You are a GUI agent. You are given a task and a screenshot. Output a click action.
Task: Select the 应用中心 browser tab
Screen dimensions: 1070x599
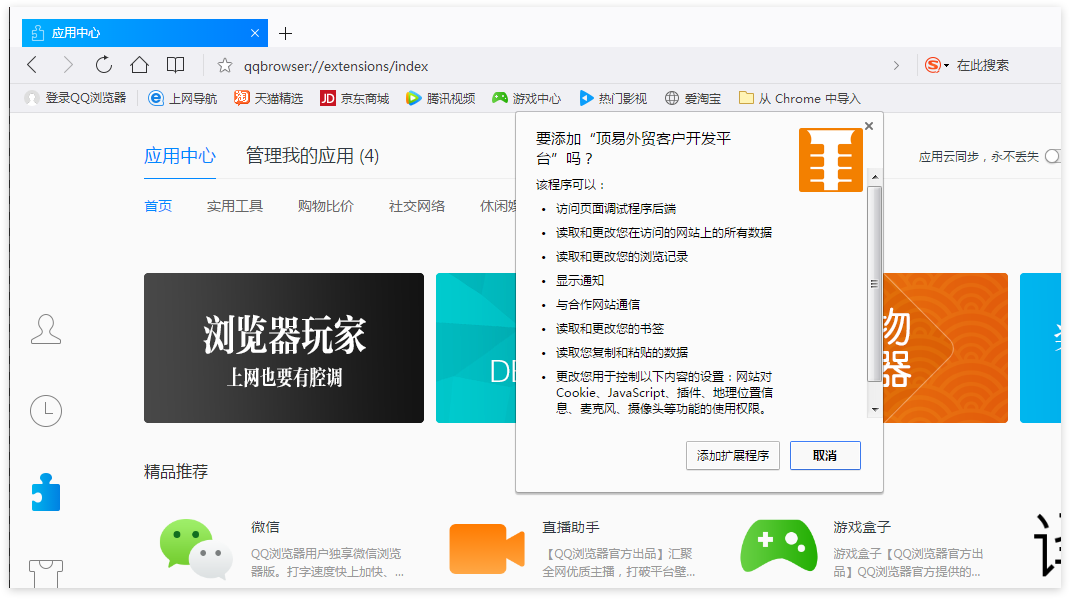click(x=145, y=33)
